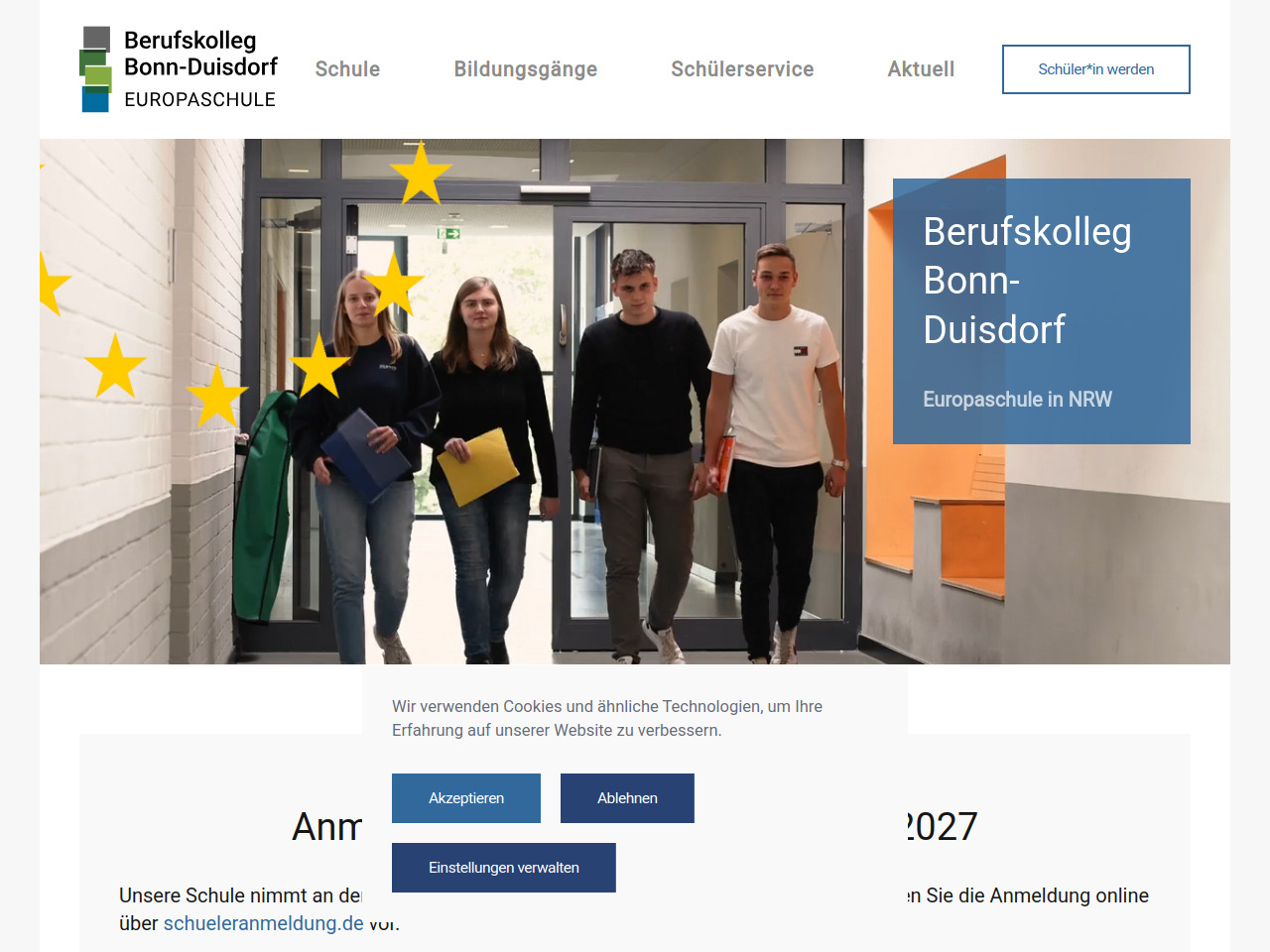Image resolution: width=1270 pixels, height=952 pixels.
Task: Click the green emergency exit sign in photo
Action: pos(448,234)
